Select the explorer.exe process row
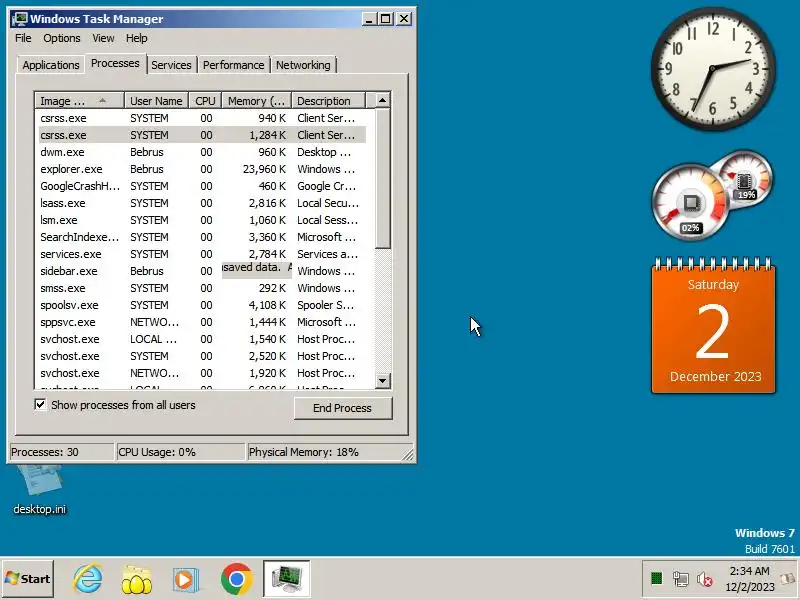Screen dimensions: 800x600 tap(201, 169)
